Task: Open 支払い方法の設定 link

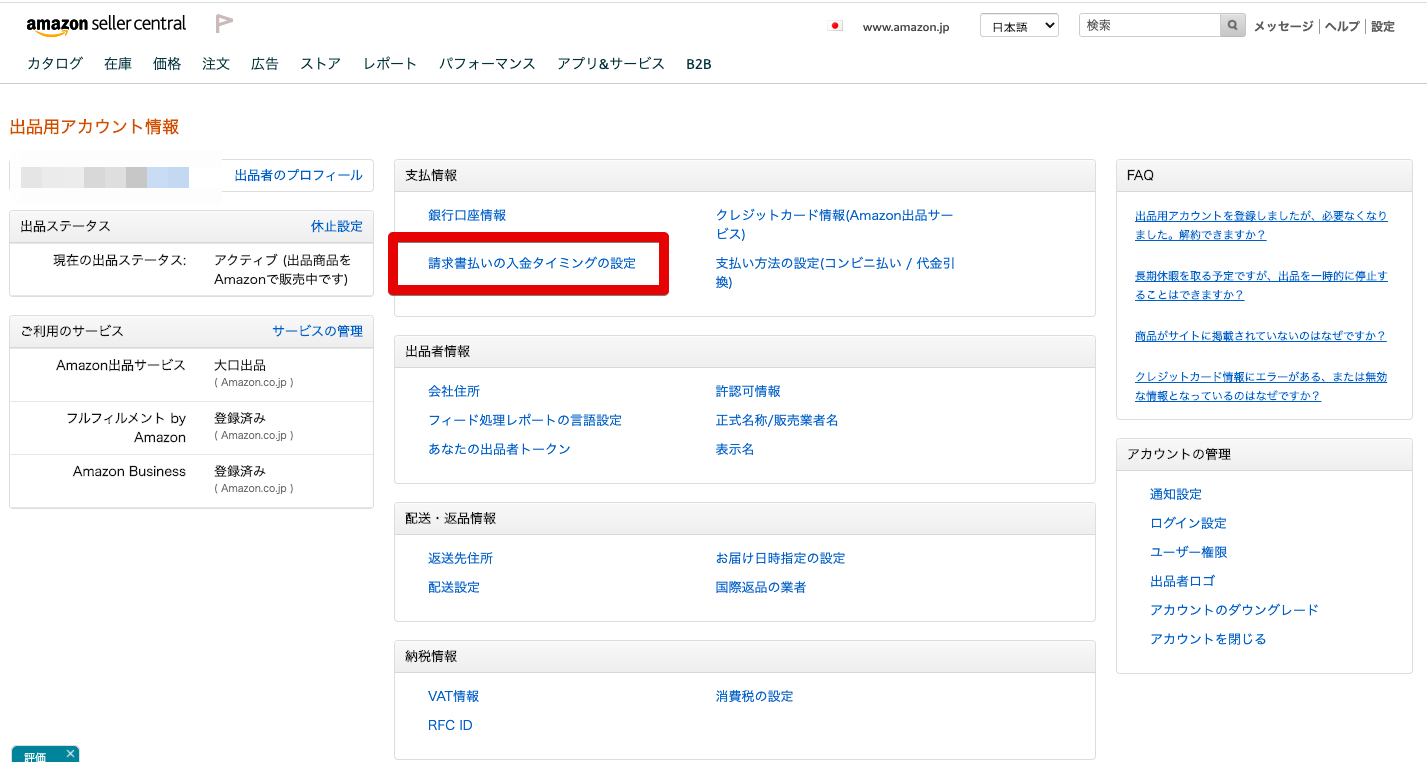Action: pos(835,272)
